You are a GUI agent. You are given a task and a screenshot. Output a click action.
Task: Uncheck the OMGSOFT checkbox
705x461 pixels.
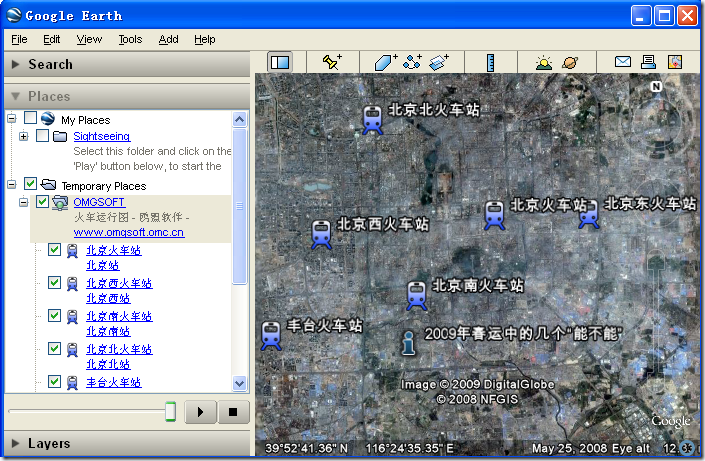tap(42, 201)
